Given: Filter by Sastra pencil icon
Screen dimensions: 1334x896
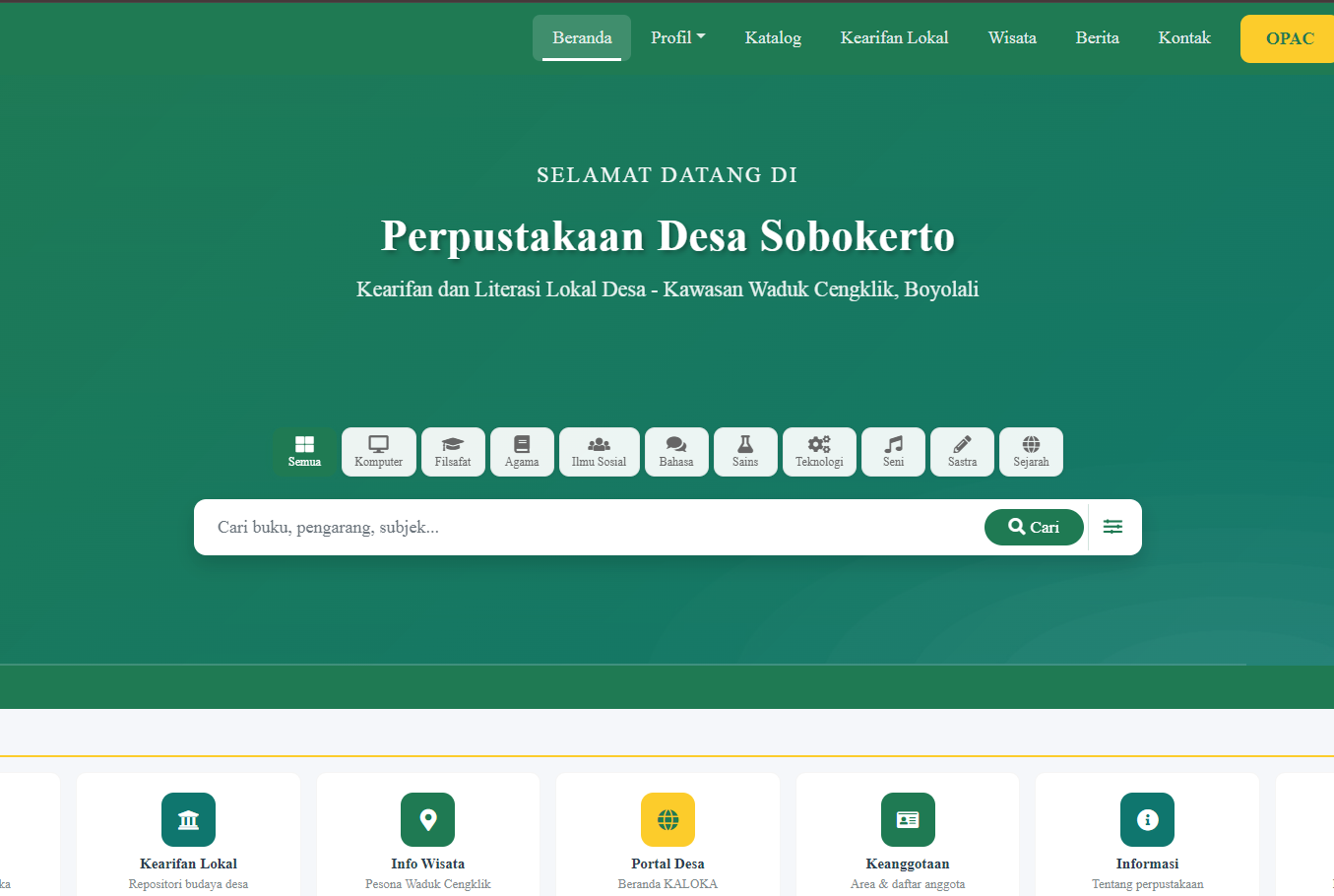Looking at the screenshot, I should click(962, 452).
